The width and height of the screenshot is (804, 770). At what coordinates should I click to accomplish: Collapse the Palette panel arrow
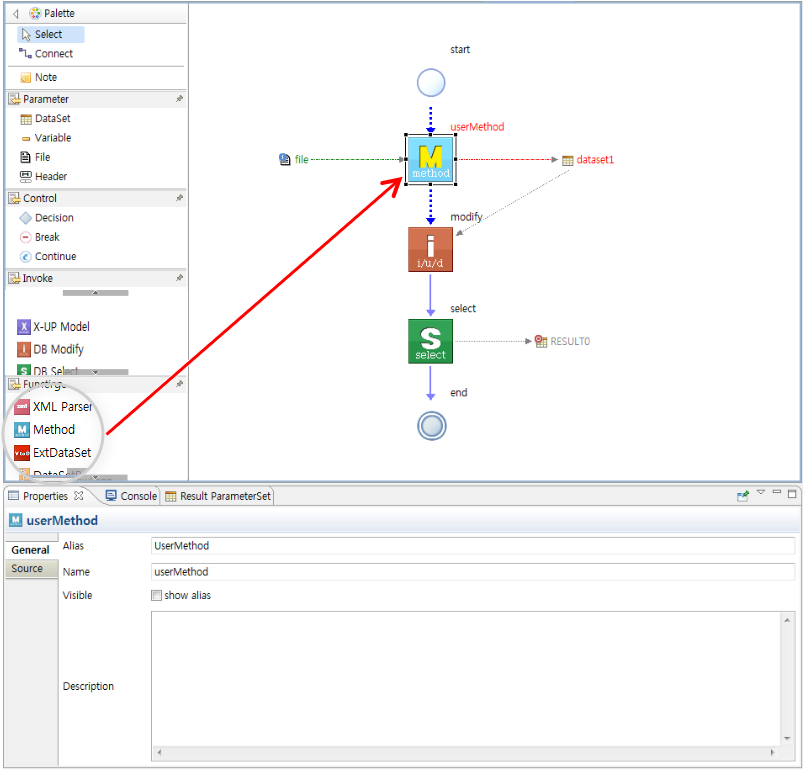tap(15, 14)
